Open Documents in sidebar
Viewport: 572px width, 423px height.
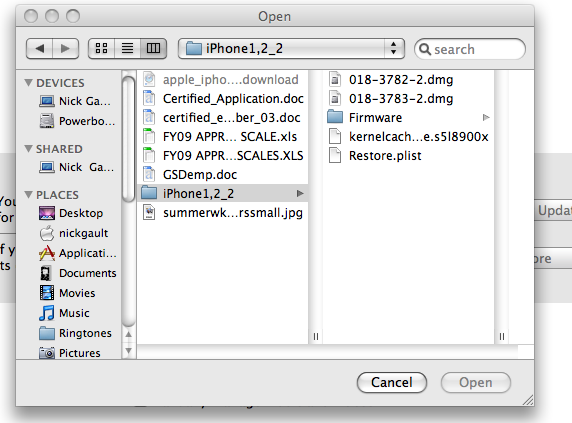(x=78, y=273)
